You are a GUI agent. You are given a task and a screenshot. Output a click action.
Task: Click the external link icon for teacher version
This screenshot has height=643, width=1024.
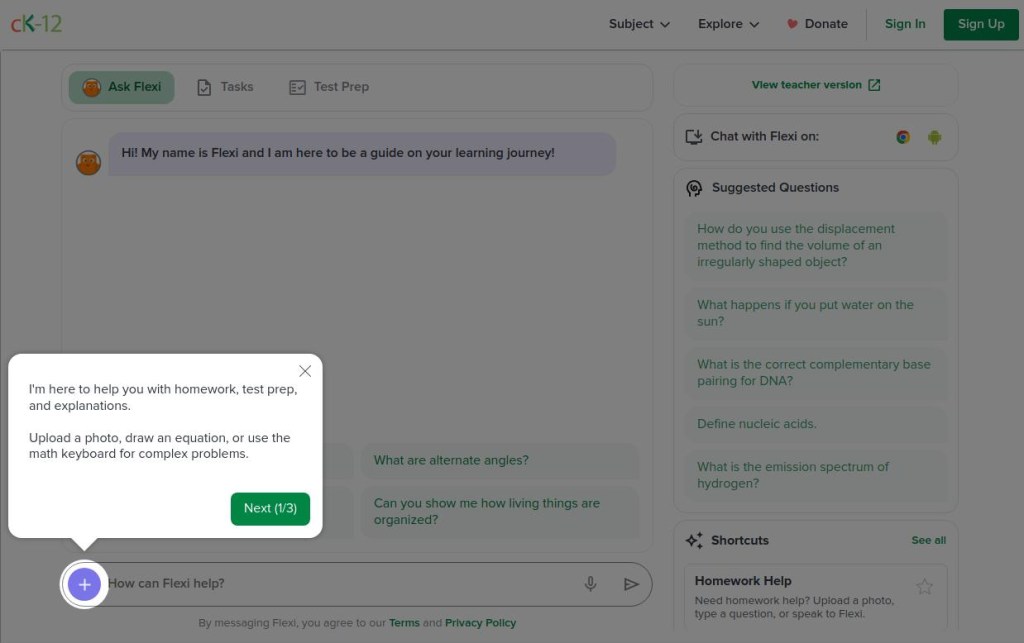pyautogui.click(x=874, y=85)
